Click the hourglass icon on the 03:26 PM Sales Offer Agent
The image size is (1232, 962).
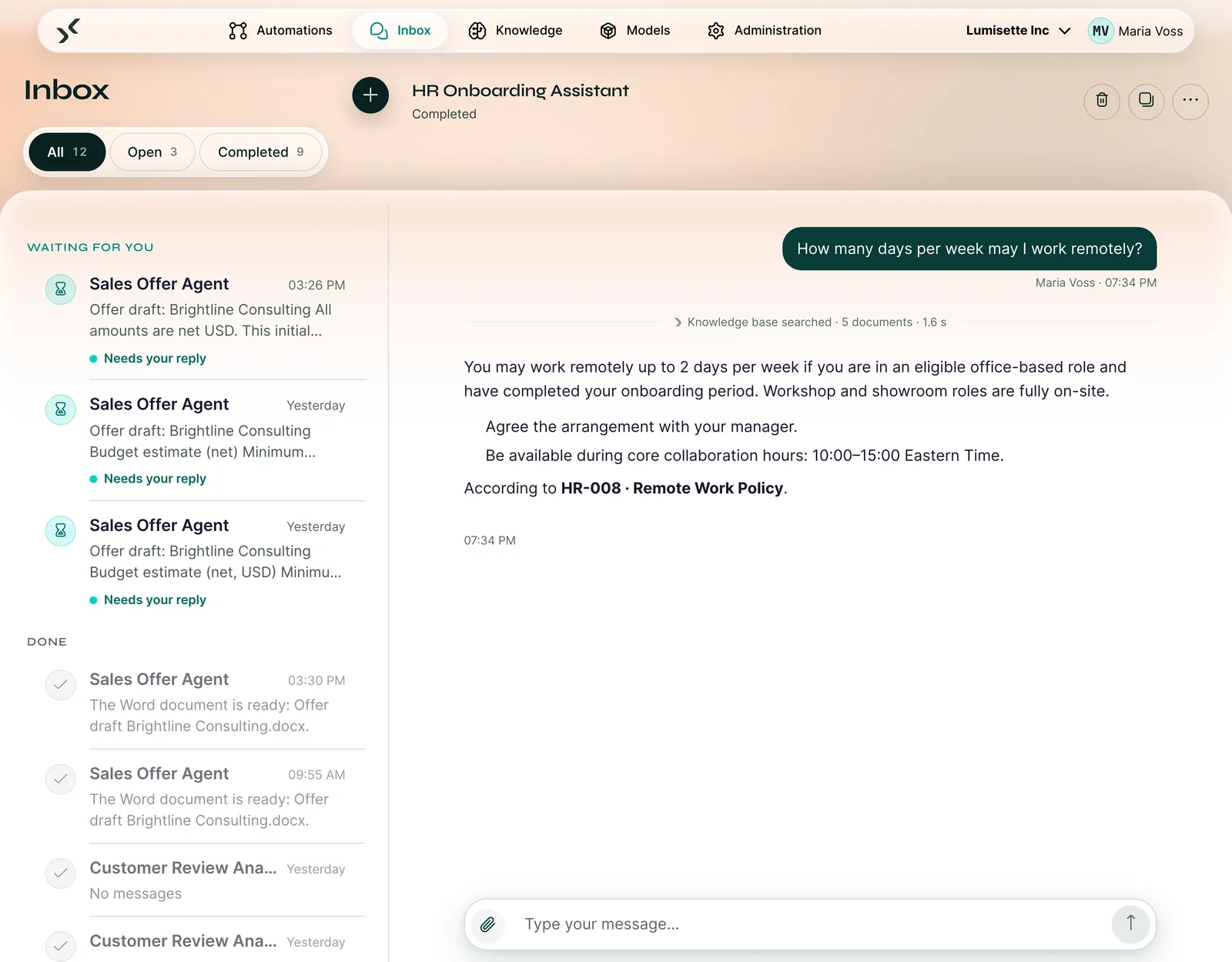61,289
